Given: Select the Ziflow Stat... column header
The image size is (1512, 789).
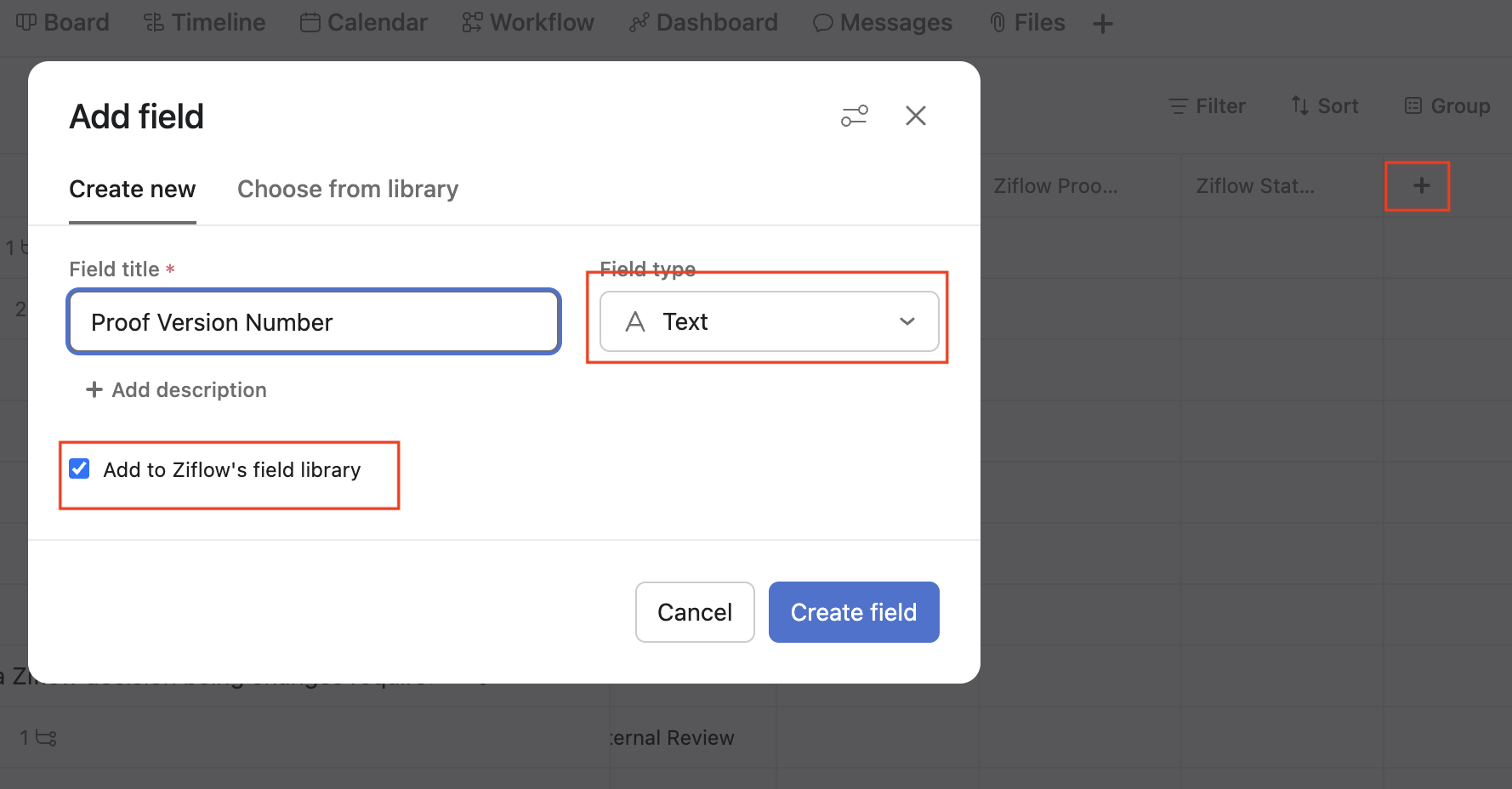Looking at the screenshot, I should (1255, 186).
